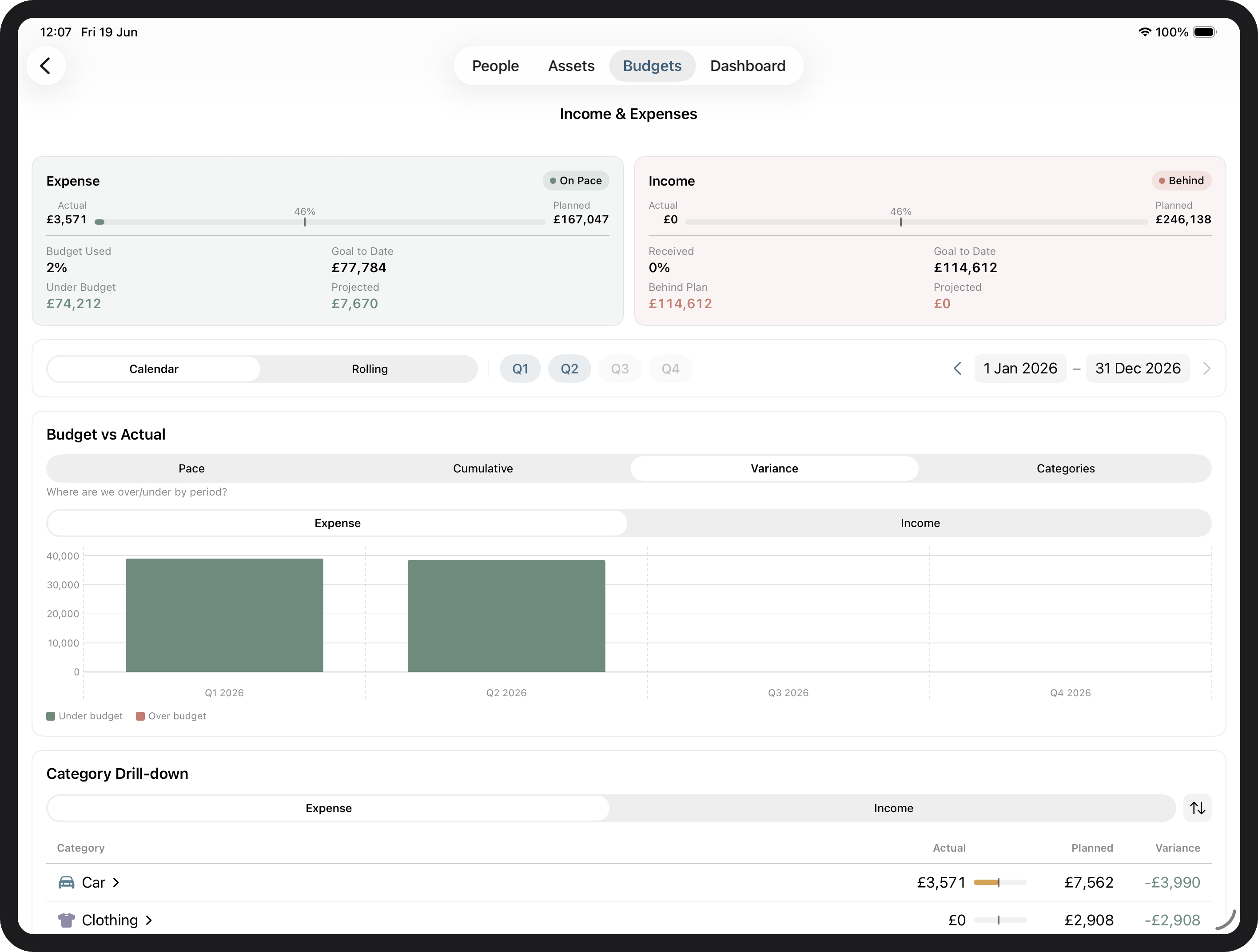Click the Q1 2026 variance bar
The height and width of the screenshot is (952, 1258).
click(x=224, y=615)
